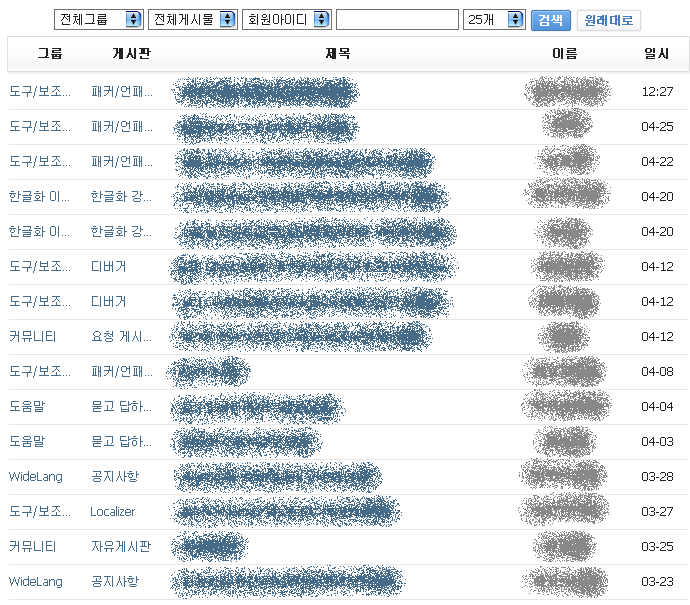Click the 원래대로 reset button

pyautogui.click(x=609, y=20)
